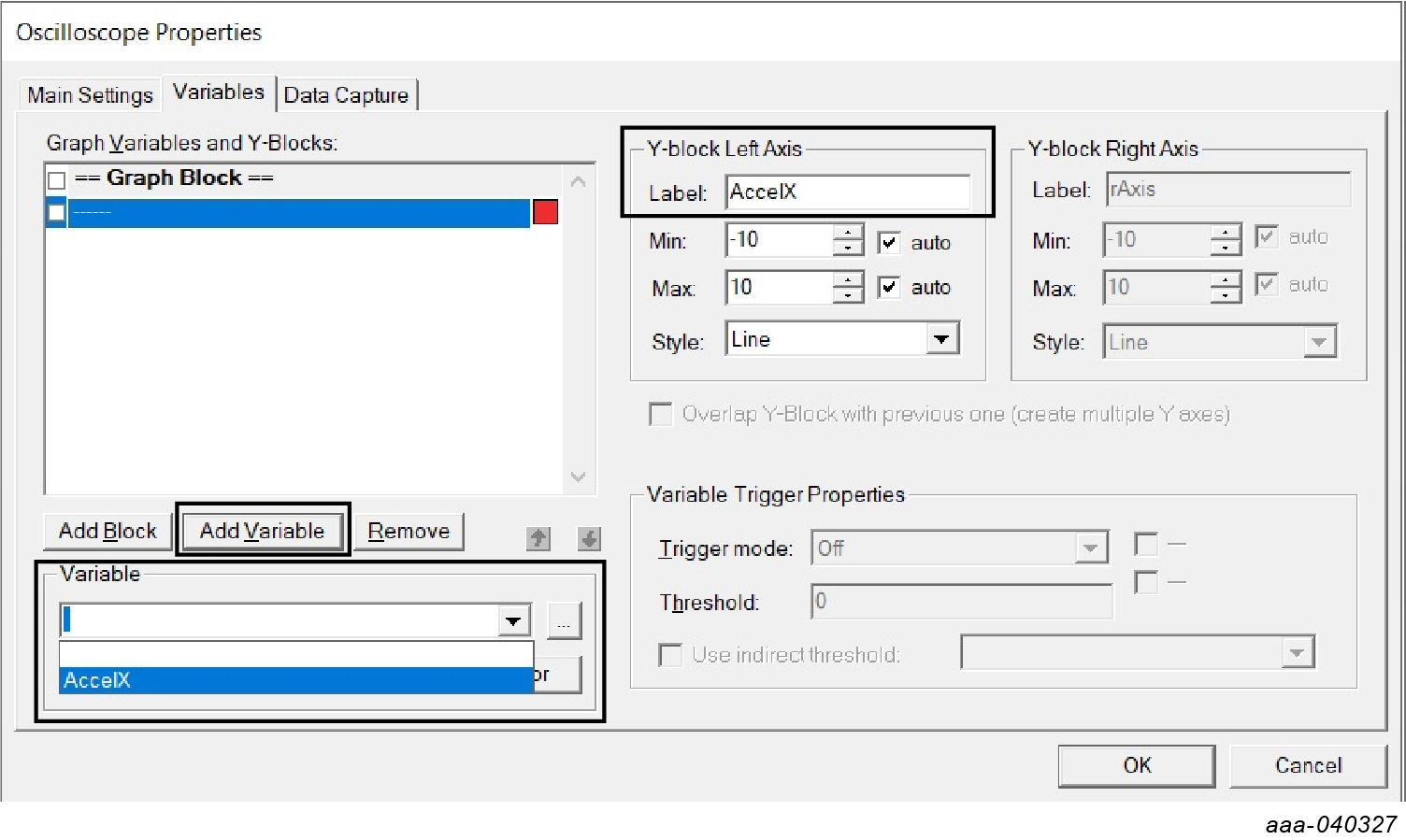
Task: Click the OK button
Action: click(1136, 765)
